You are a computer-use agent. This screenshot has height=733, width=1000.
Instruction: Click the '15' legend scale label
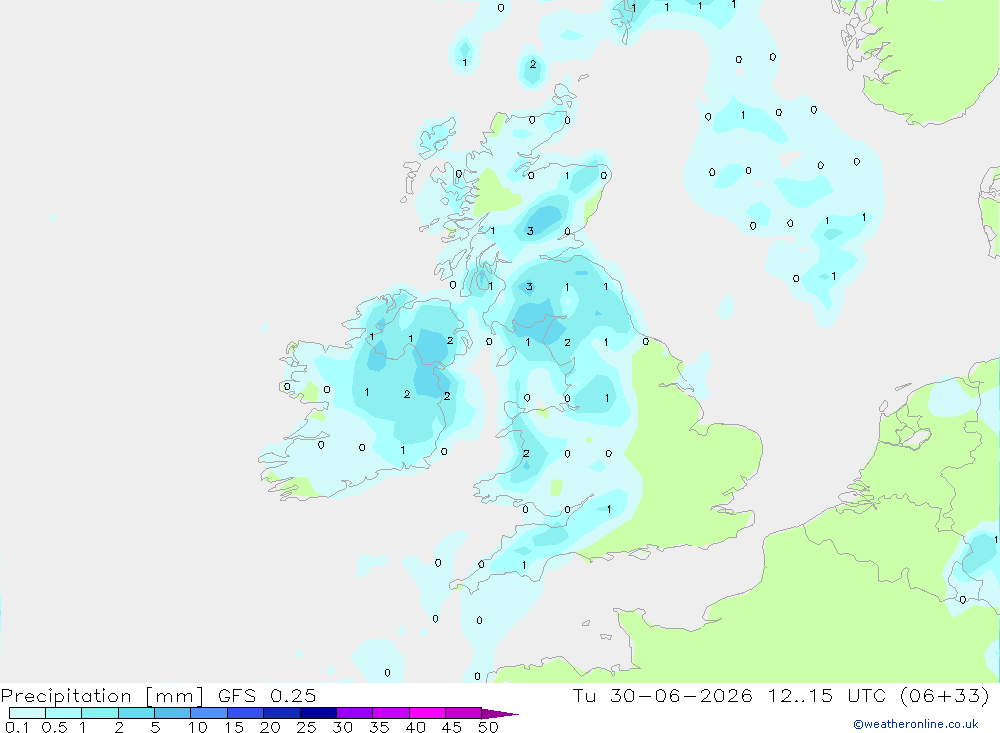tap(233, 727)
